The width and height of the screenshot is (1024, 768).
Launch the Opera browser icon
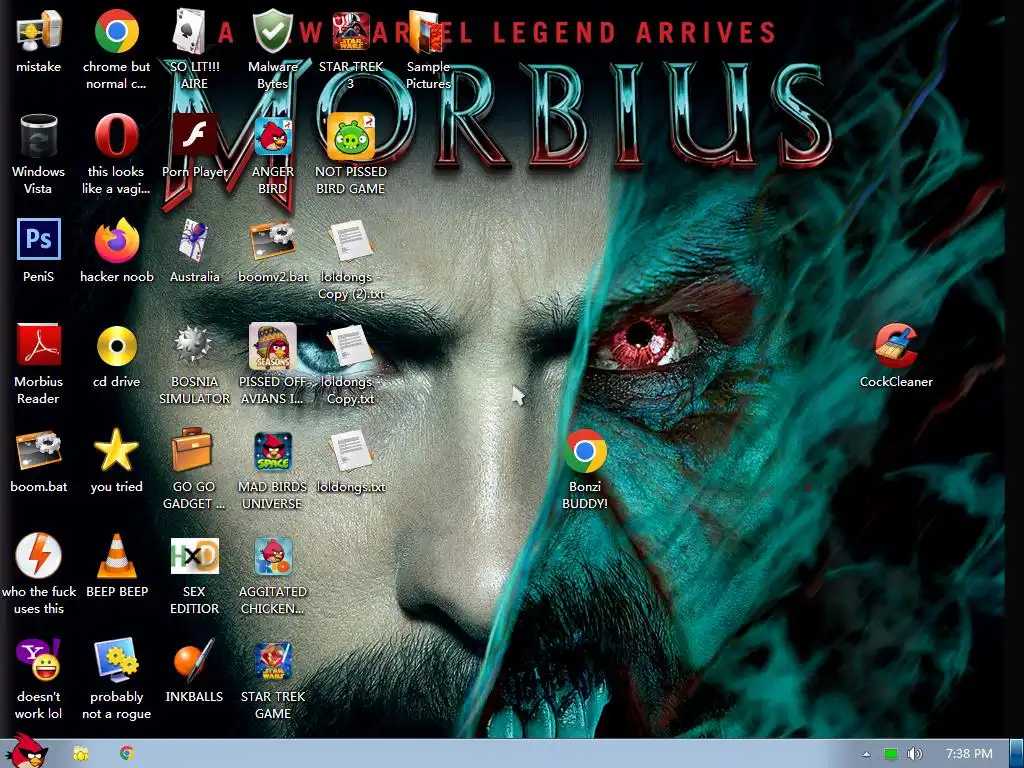tap(116, 136)
